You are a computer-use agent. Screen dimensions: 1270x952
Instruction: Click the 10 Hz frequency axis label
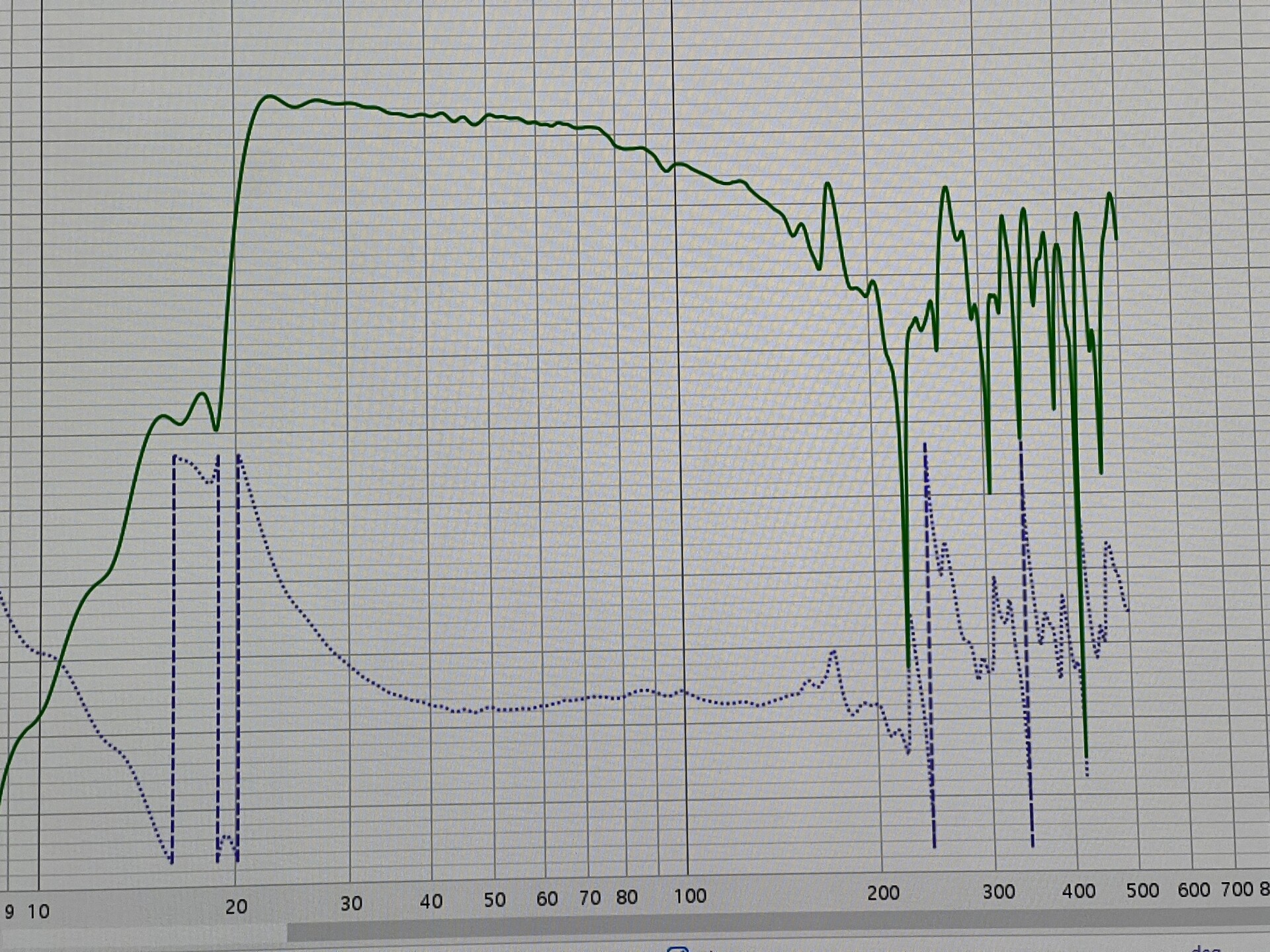(38, 912)
